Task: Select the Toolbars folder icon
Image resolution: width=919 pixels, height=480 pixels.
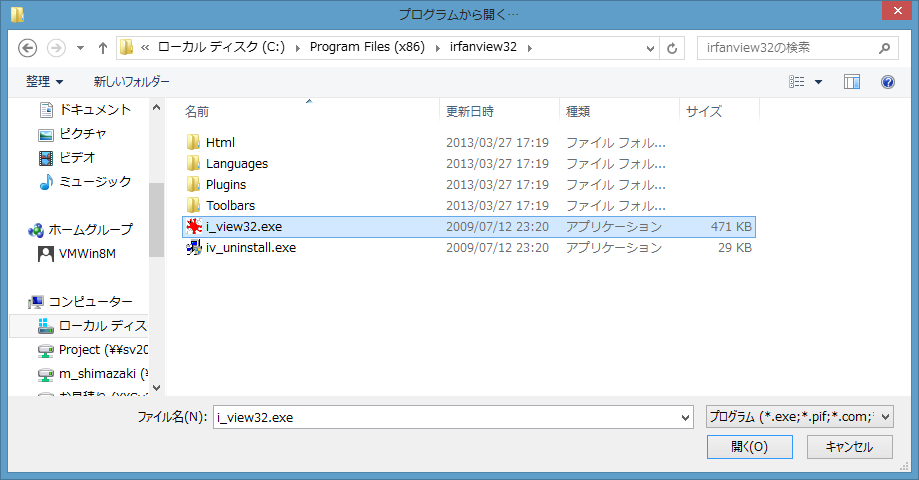Action: 193,206
